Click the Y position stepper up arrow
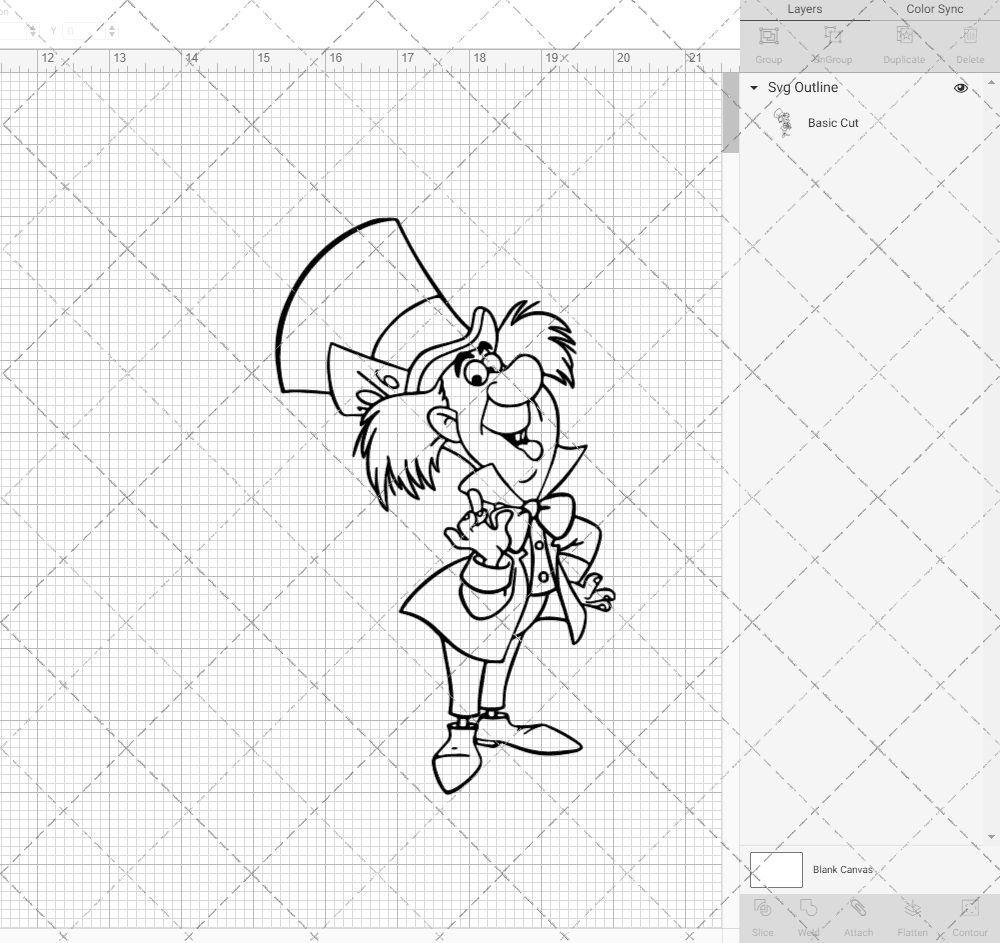 [112, 28]
